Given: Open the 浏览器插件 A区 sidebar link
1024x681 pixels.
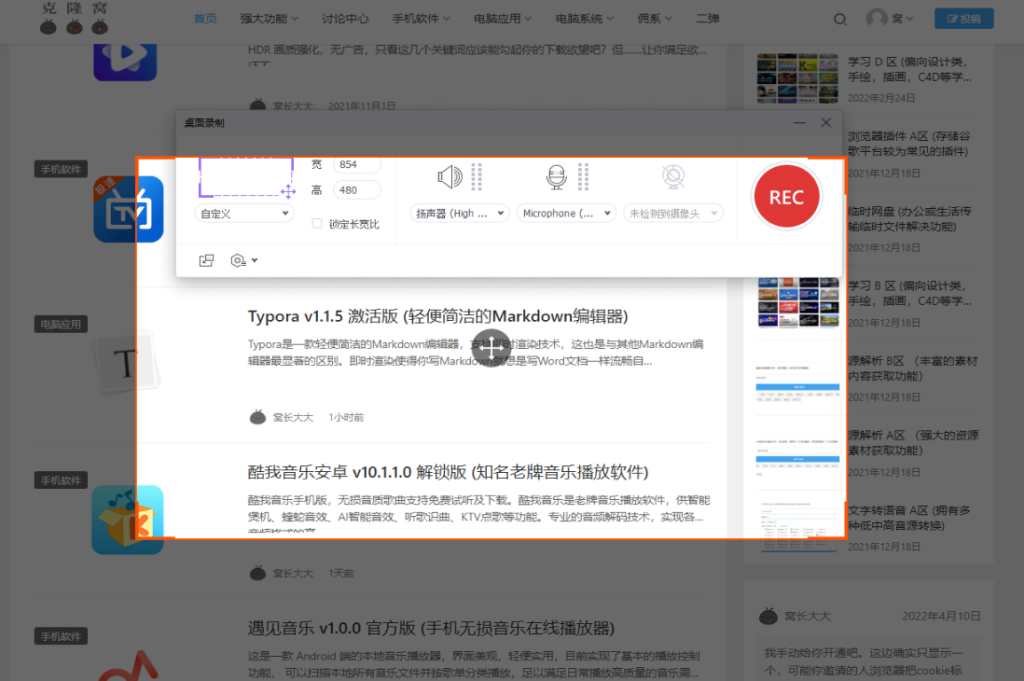Looking at the screenshot, I should 909,144.
